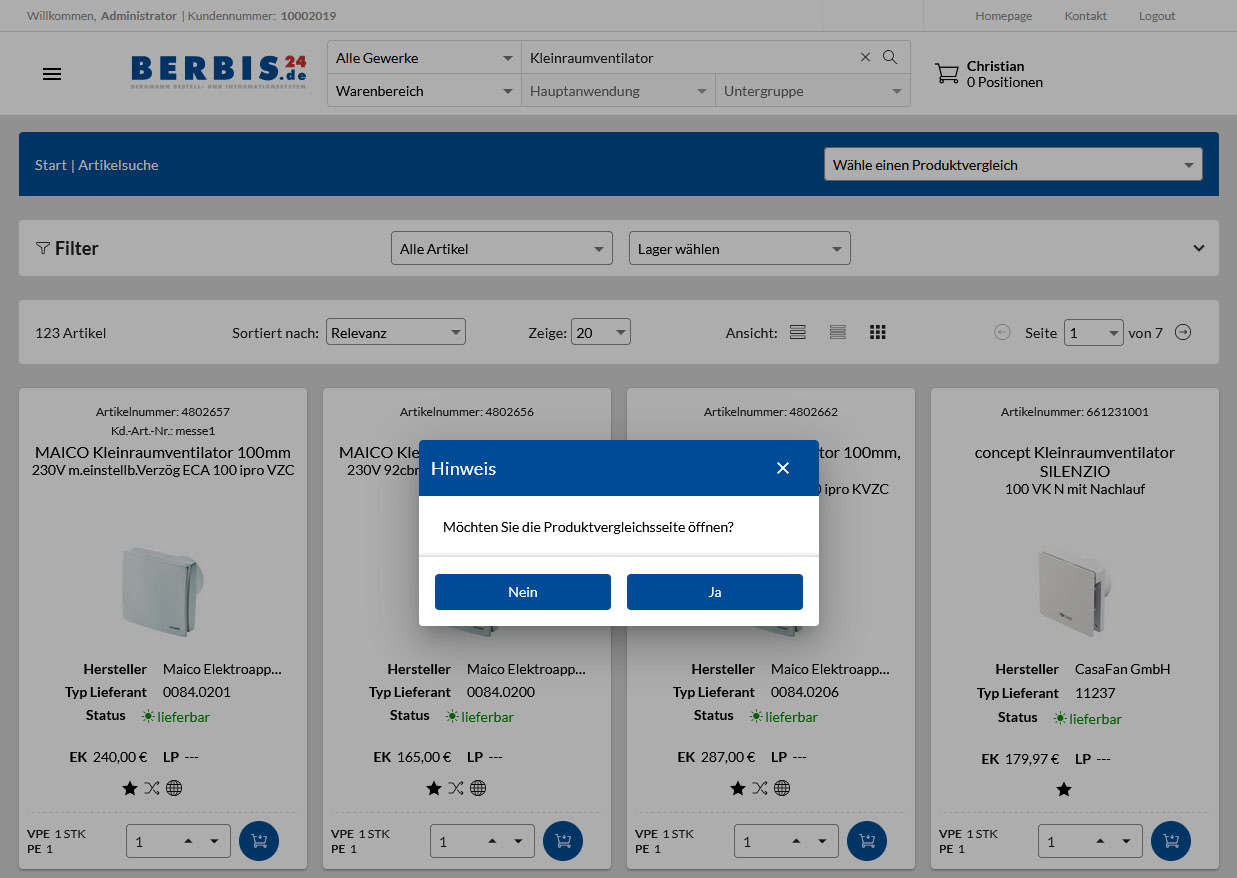Image resolution: width=1237 pixels, height=878 pixels.
Task: Go to next results page arrow
Action: pyautogui.click(x=1183, y=332)
